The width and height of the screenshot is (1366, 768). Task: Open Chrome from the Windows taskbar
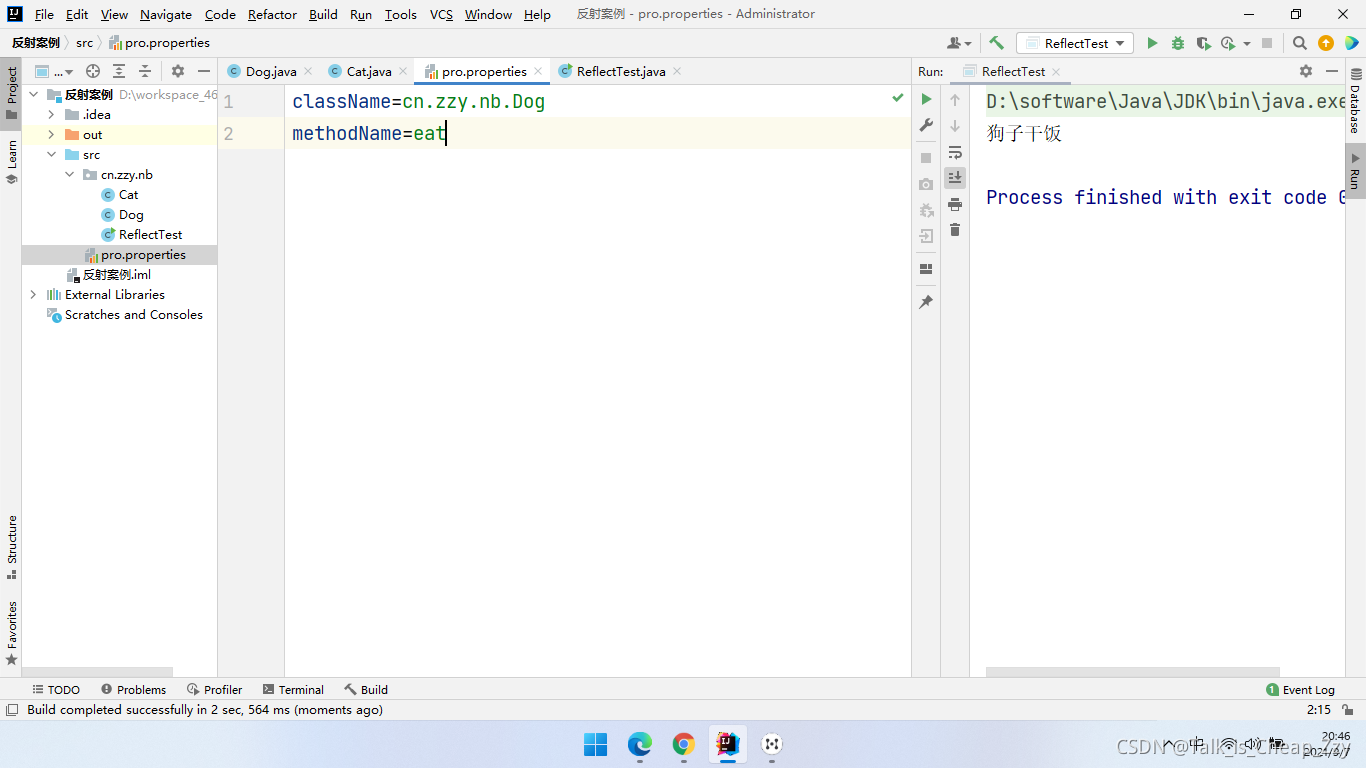click(684, 744)
